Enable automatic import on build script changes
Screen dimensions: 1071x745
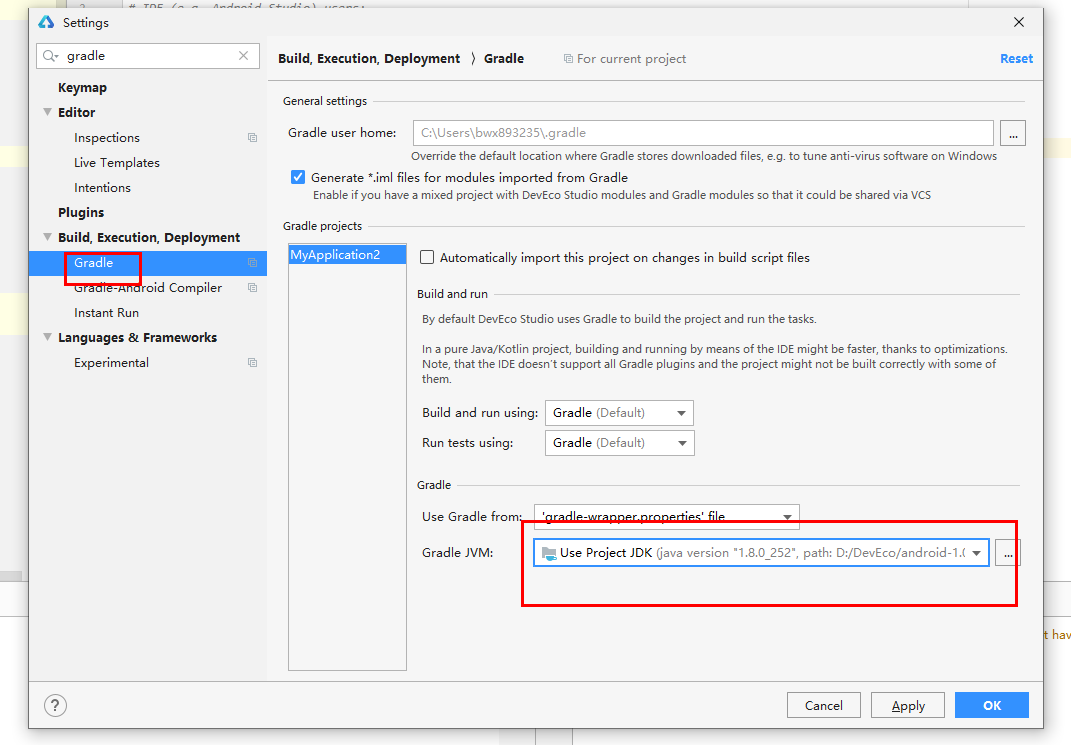[427, 257]
